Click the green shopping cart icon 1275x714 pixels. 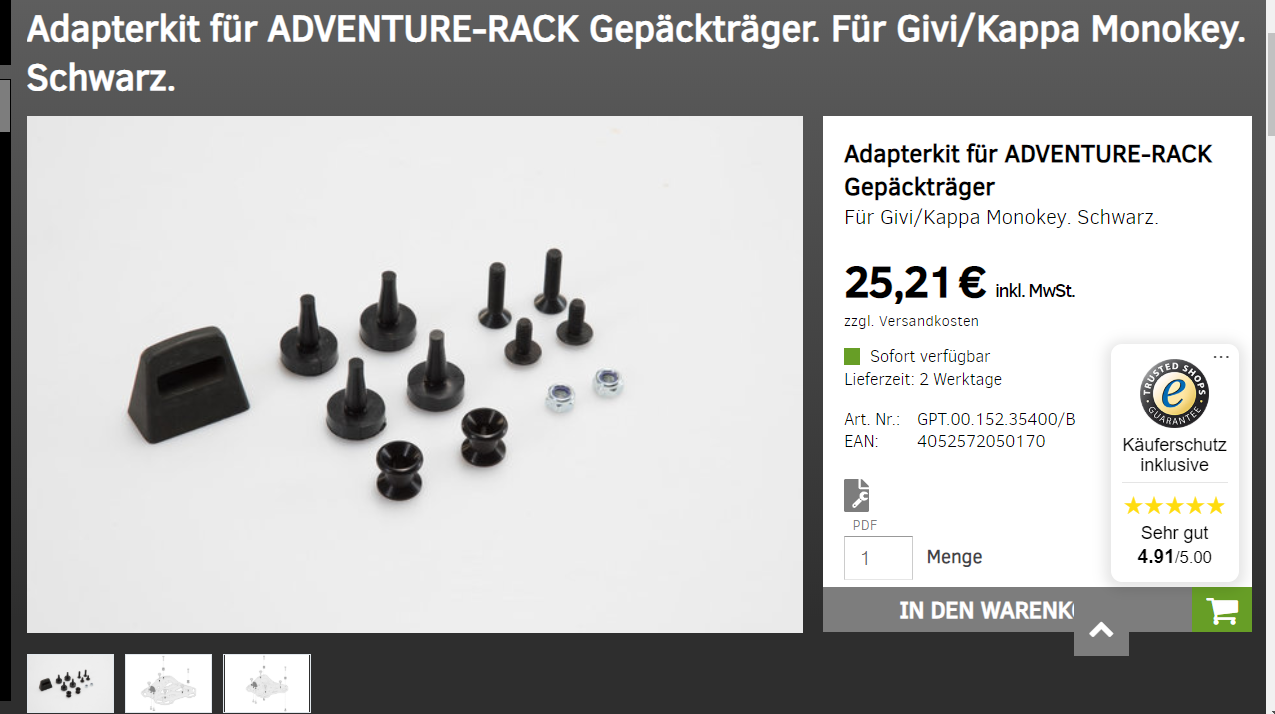[x=1221, y=610]
